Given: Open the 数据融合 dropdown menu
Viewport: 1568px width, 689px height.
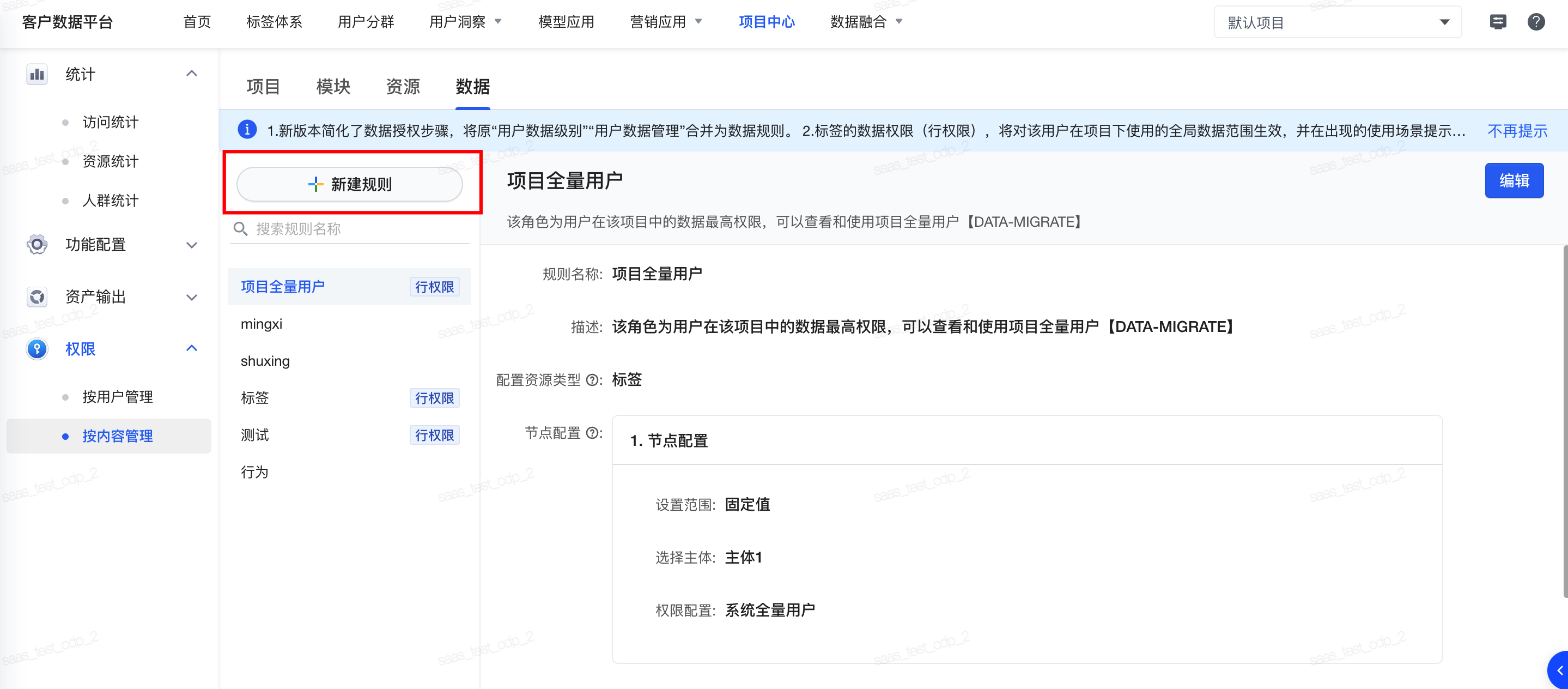Looking at the screenshot, I should [x=866, y=22].
